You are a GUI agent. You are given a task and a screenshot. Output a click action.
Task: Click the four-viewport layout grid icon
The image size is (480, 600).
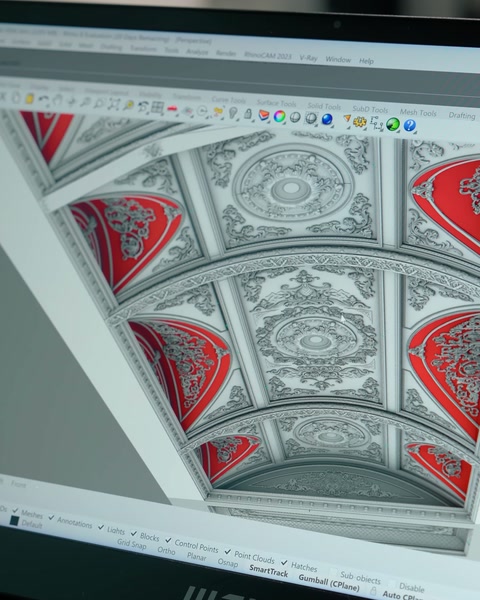[157, 108]
